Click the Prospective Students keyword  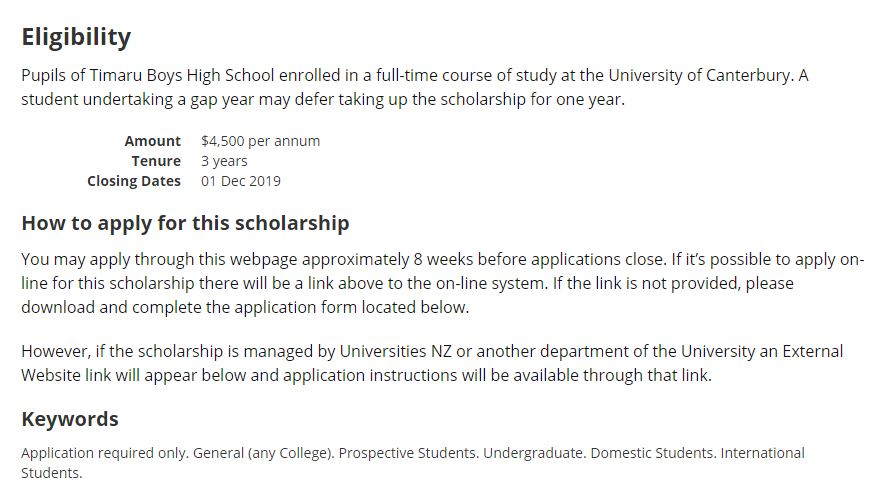point(409,453)
